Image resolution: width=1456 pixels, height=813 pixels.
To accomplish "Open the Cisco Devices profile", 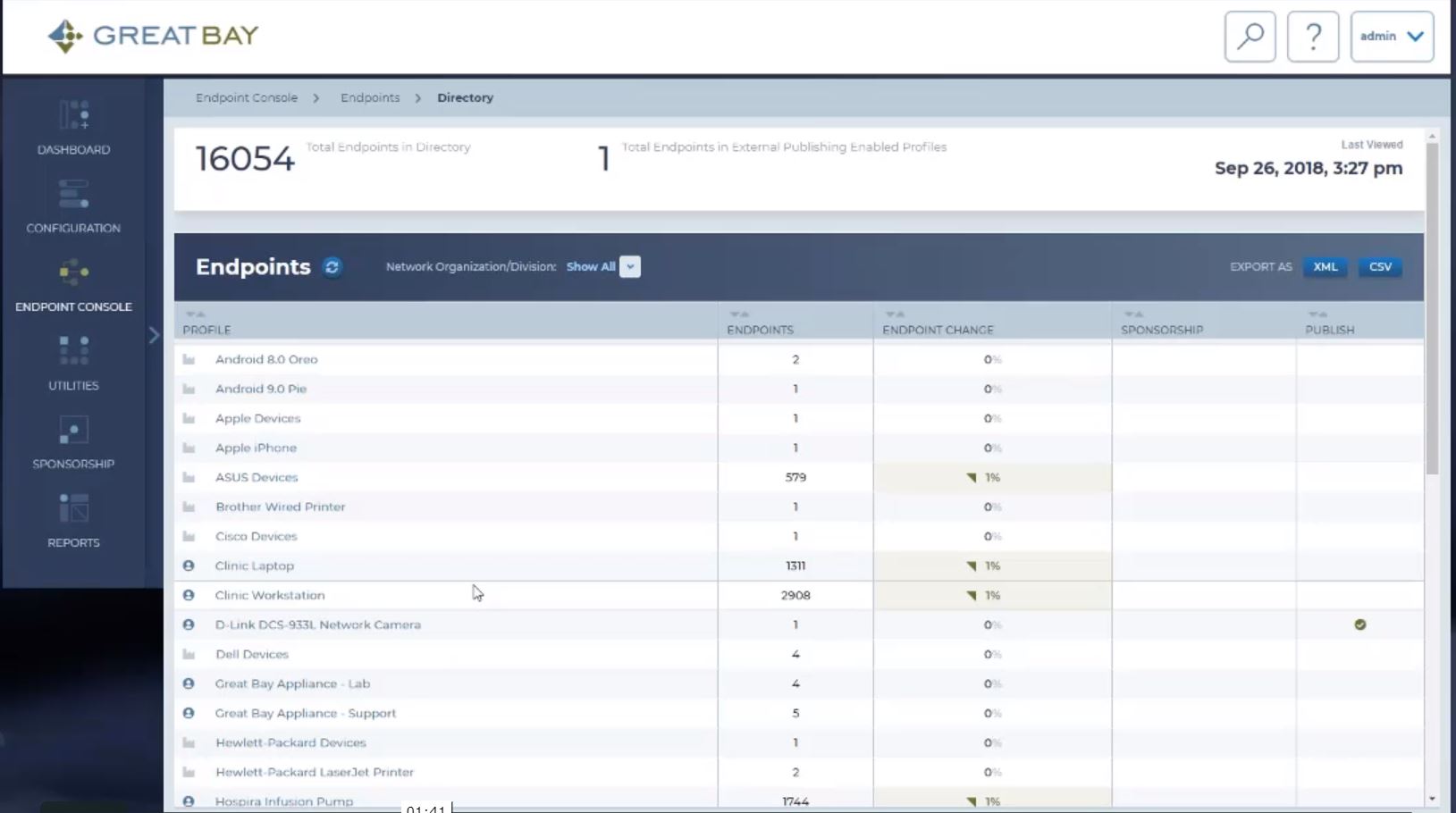I will click(x=256, y=536).
